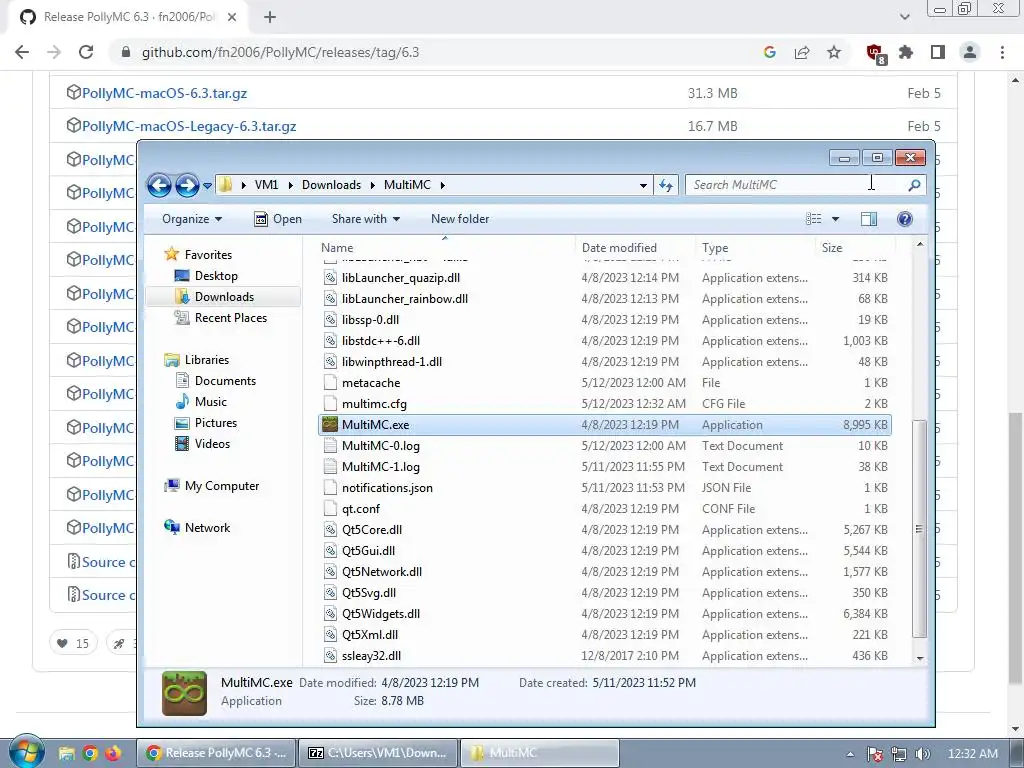Expand the arrow after Downloads in breadcrumb

click(x=372, y=185)
